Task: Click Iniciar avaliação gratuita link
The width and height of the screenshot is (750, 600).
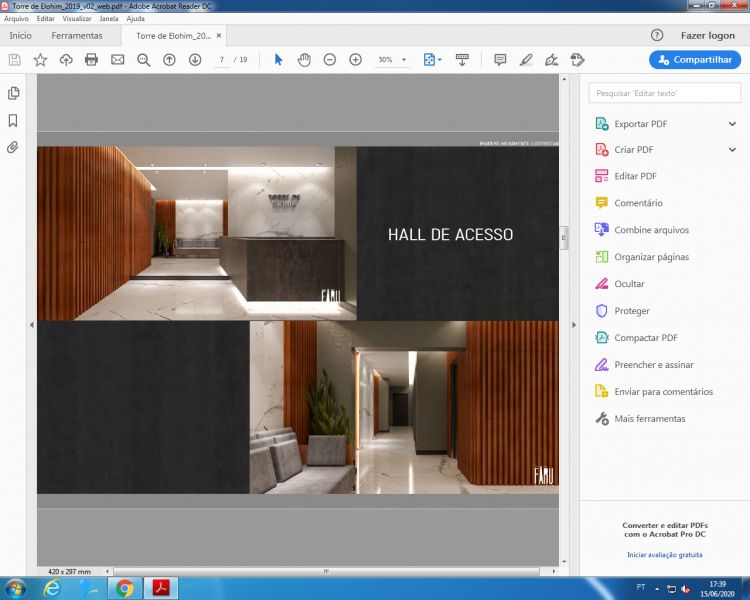Action: pos(664,555)
